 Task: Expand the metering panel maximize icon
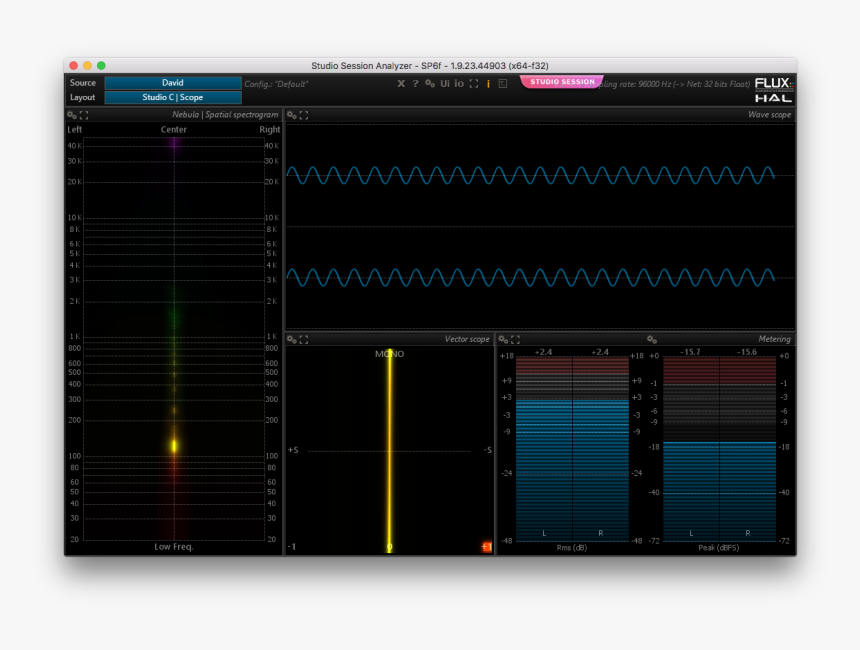(x=516, y=339)
